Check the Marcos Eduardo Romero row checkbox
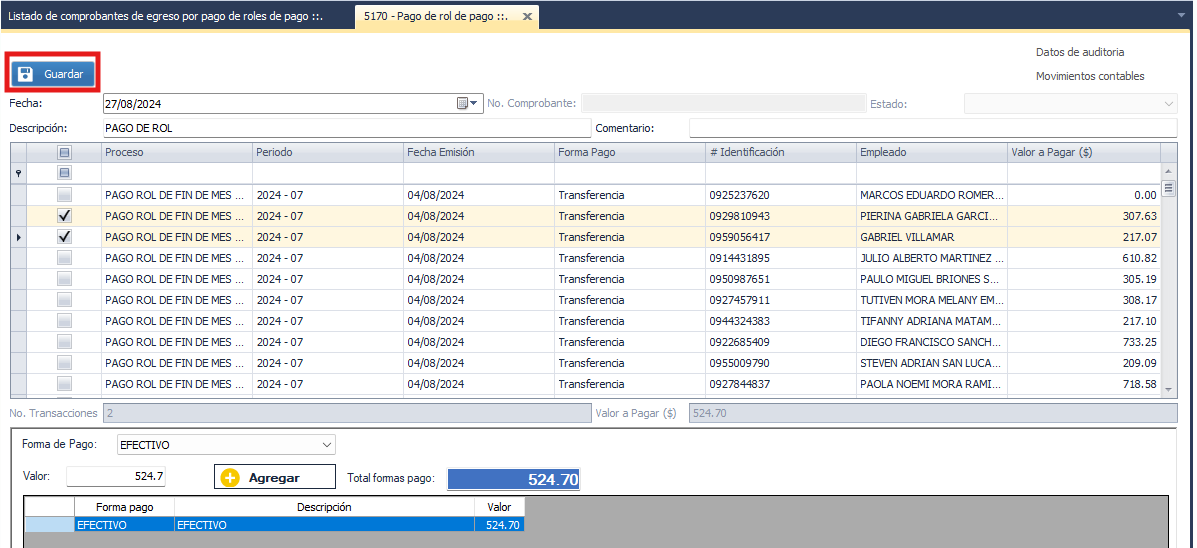The image size is (1197, 548). tap(65, 195)
